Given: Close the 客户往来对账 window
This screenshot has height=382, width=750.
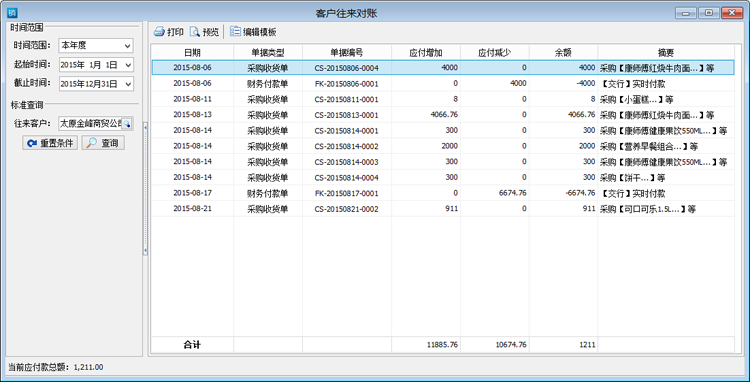Looking at the screenshot, I should point(732,13).
